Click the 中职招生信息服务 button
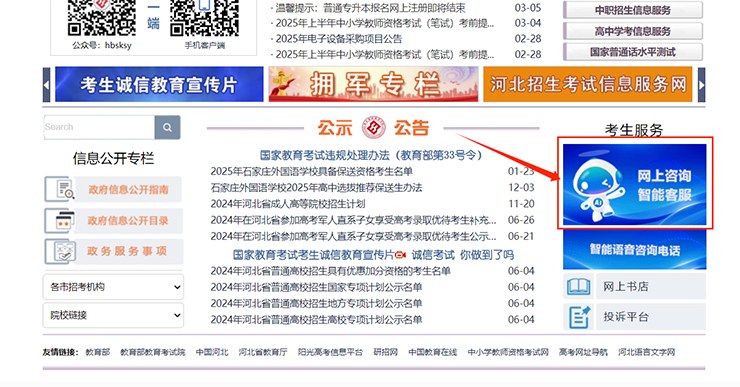This screenshot has width=740, height=387. pos(633,10)
